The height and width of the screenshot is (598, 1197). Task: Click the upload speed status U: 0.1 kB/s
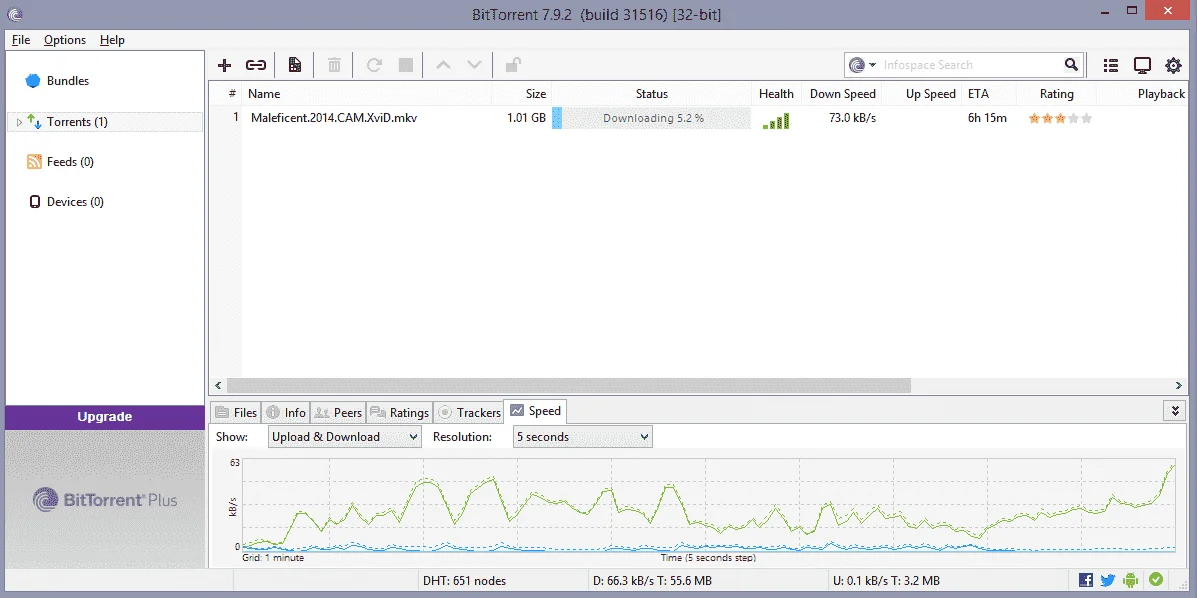[886, 581]
